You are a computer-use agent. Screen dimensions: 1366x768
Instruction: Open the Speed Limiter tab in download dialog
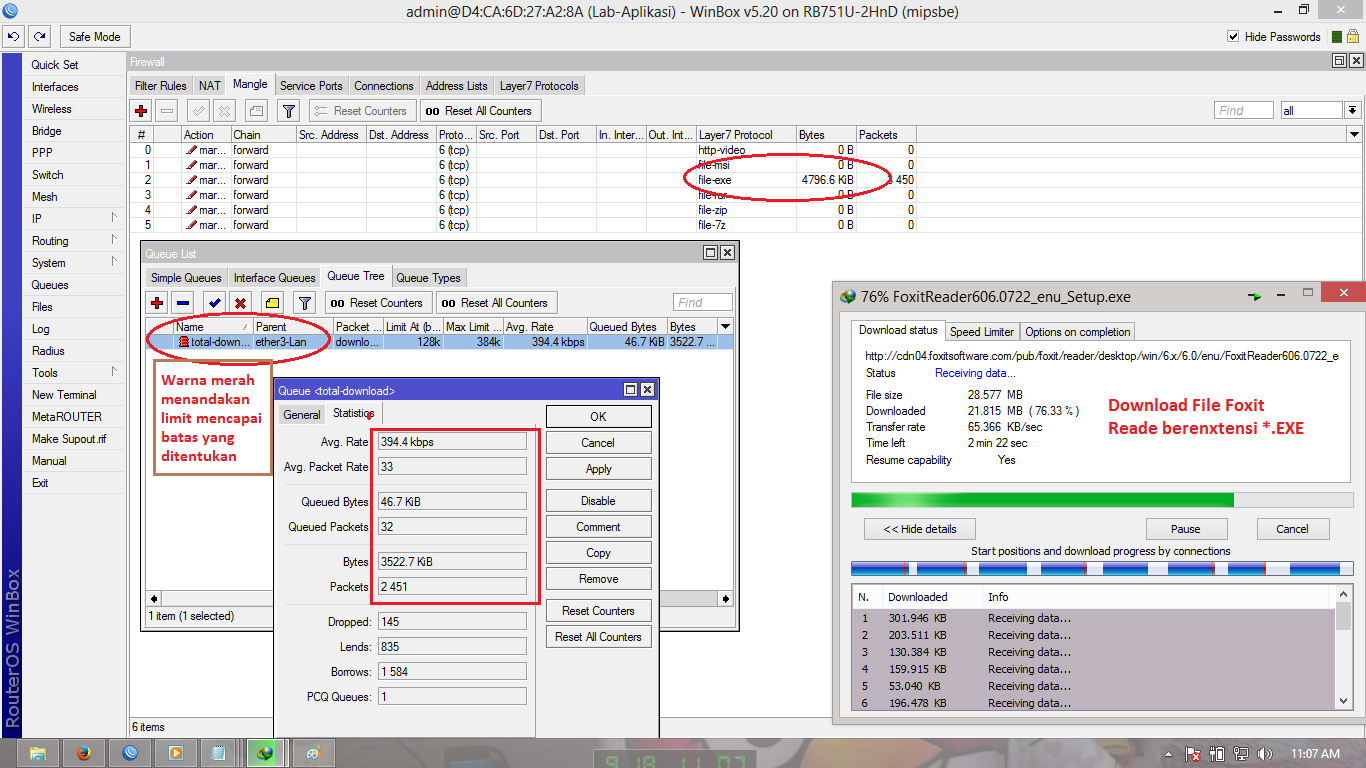point(982,332)
